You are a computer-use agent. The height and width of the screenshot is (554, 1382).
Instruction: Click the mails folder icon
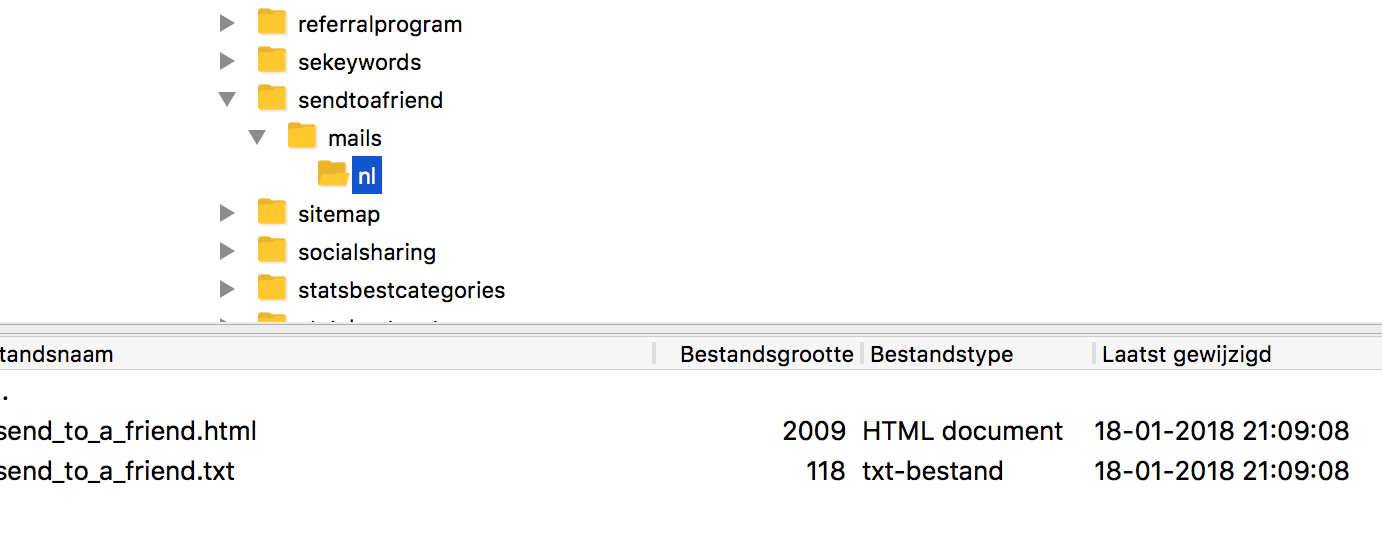point(302,136)
